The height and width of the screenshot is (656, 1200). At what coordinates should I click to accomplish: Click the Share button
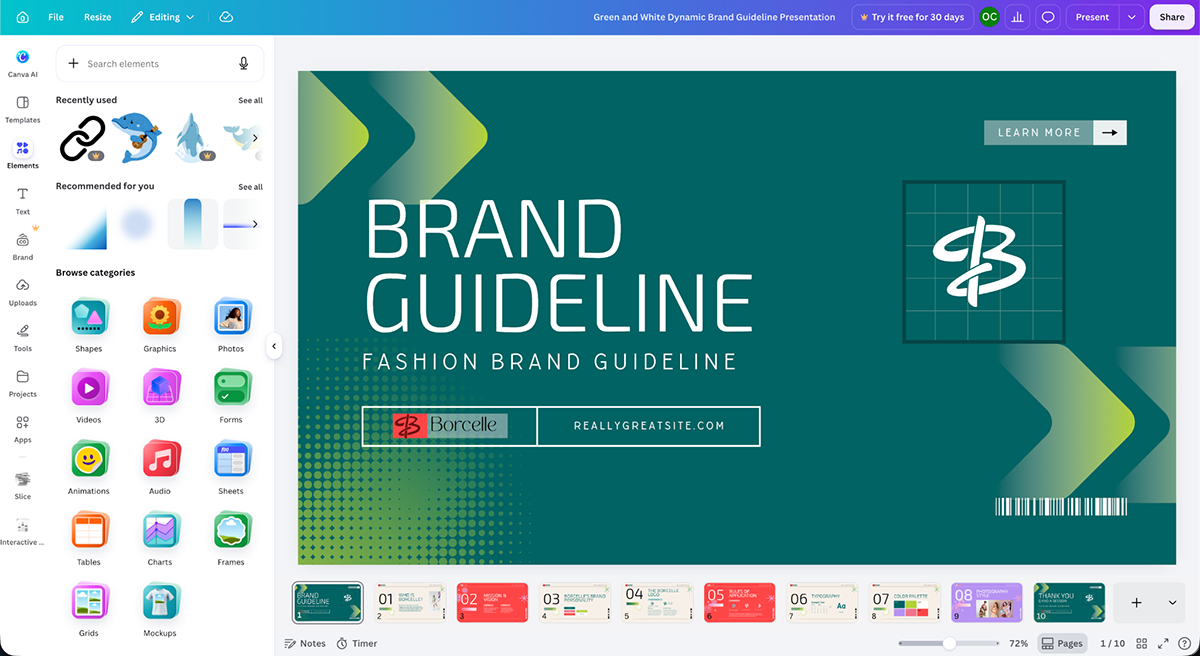(x=1172, y=17)
